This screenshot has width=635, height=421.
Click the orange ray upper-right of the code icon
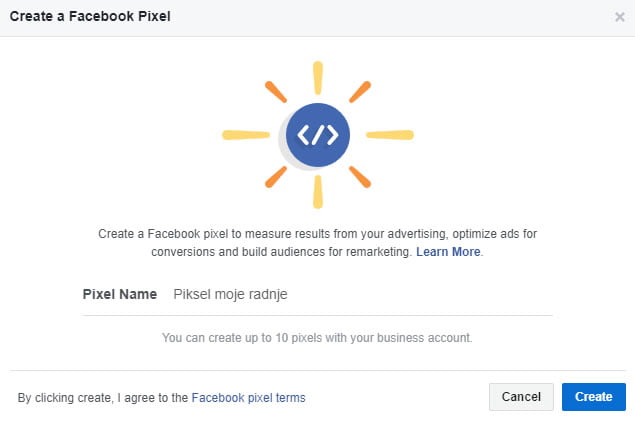pos(360,92)
